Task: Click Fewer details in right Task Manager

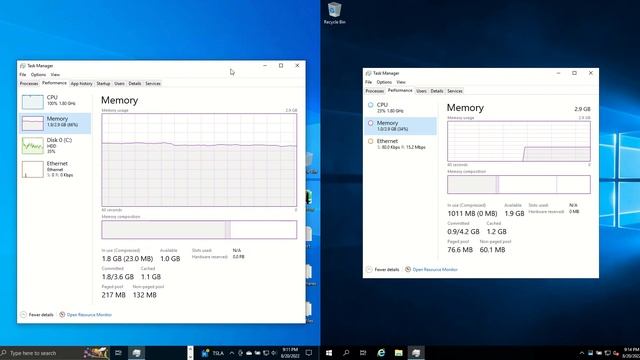Action: pyautogui.click(x=387, y=269)
